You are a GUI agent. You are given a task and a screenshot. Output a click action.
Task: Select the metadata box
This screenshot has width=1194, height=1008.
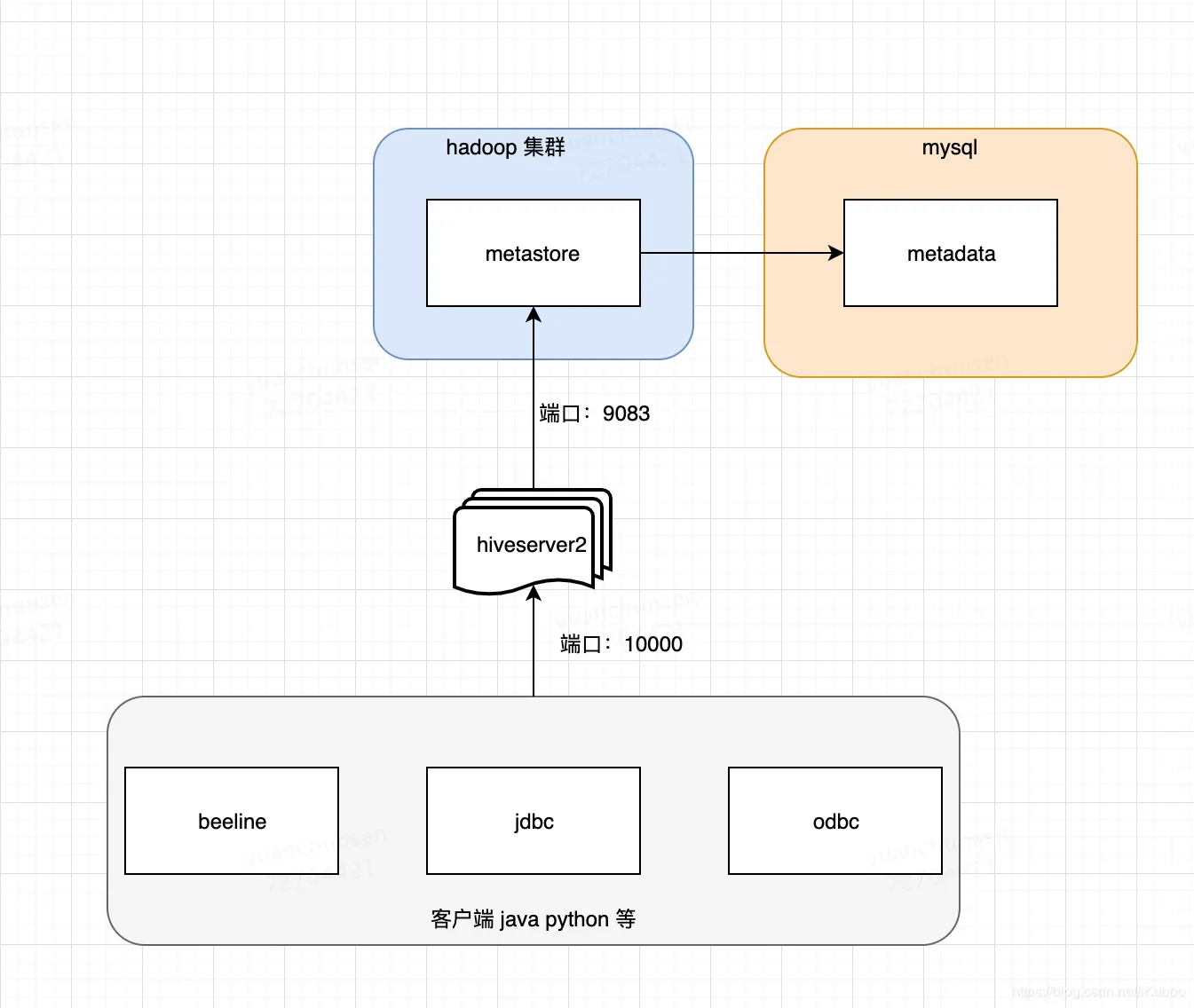(x=951, y=253)
